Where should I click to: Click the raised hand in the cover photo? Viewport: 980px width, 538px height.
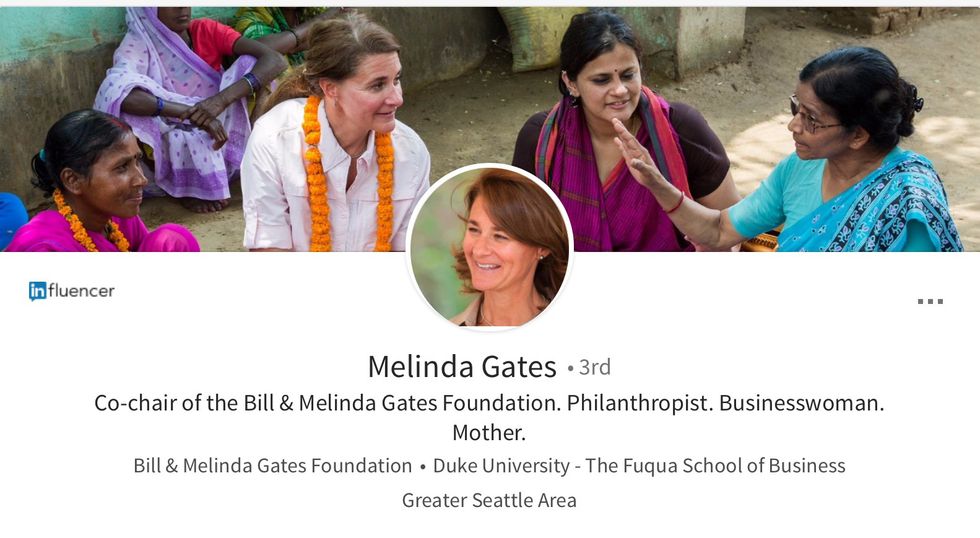(634, 150)
